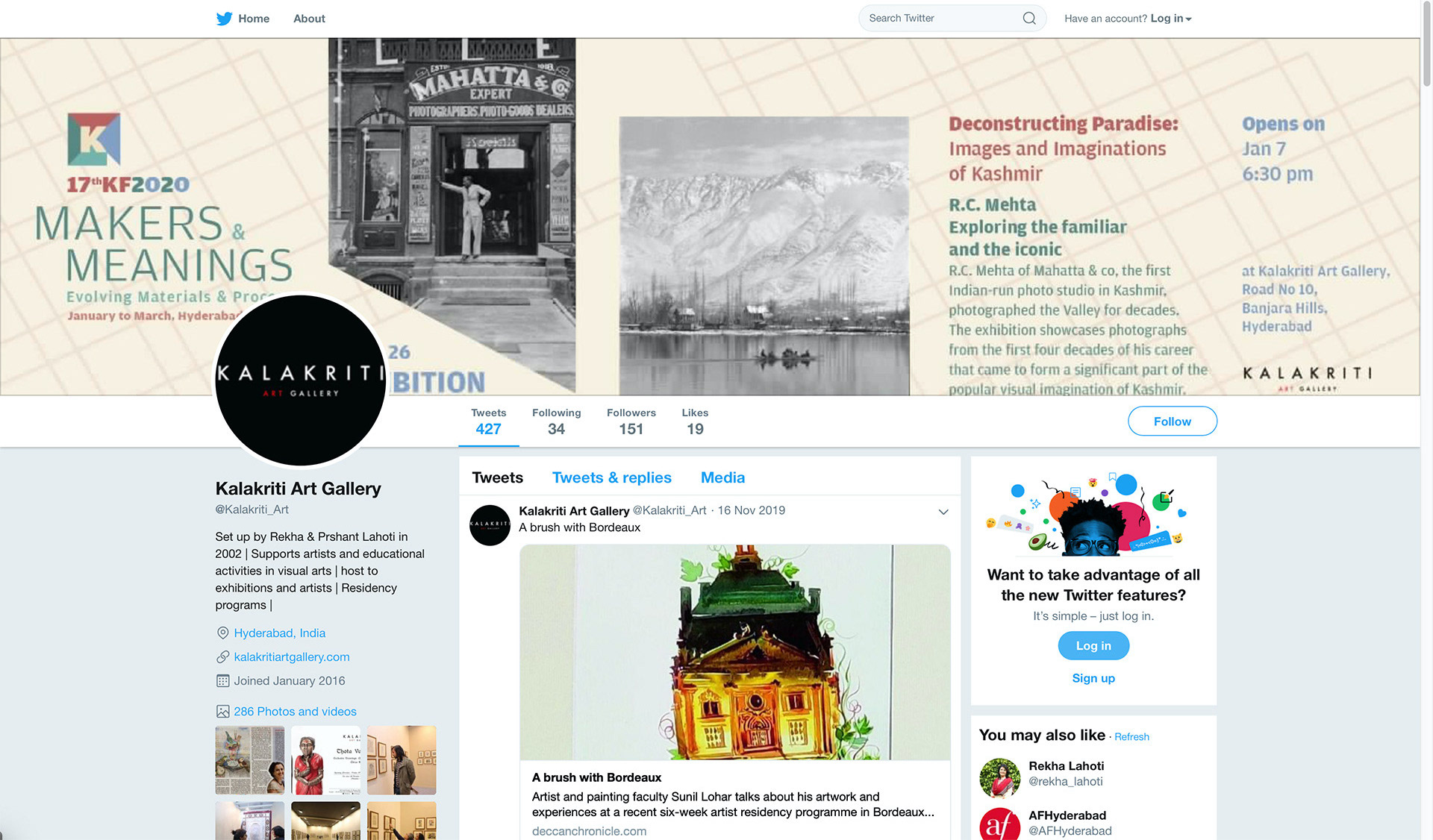Open Rekha Lahoti's profile avatar
This screenshot has height=840, width=1433.
(999, 778)
